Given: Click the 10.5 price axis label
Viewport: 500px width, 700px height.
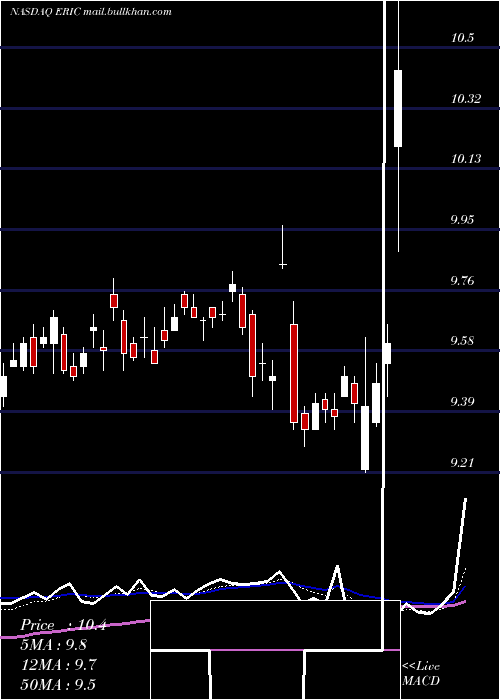Looking at the screenshot, I should pos(462,38).
